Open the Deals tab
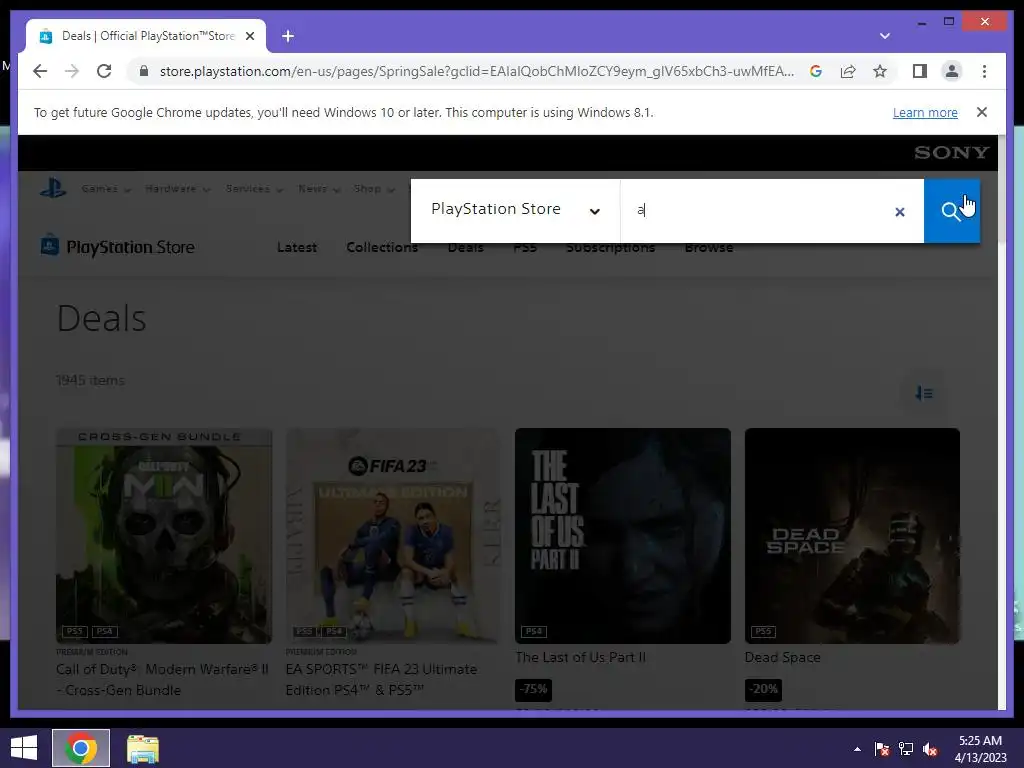This screenshot has height=768, width=1024. coord(466,248)
